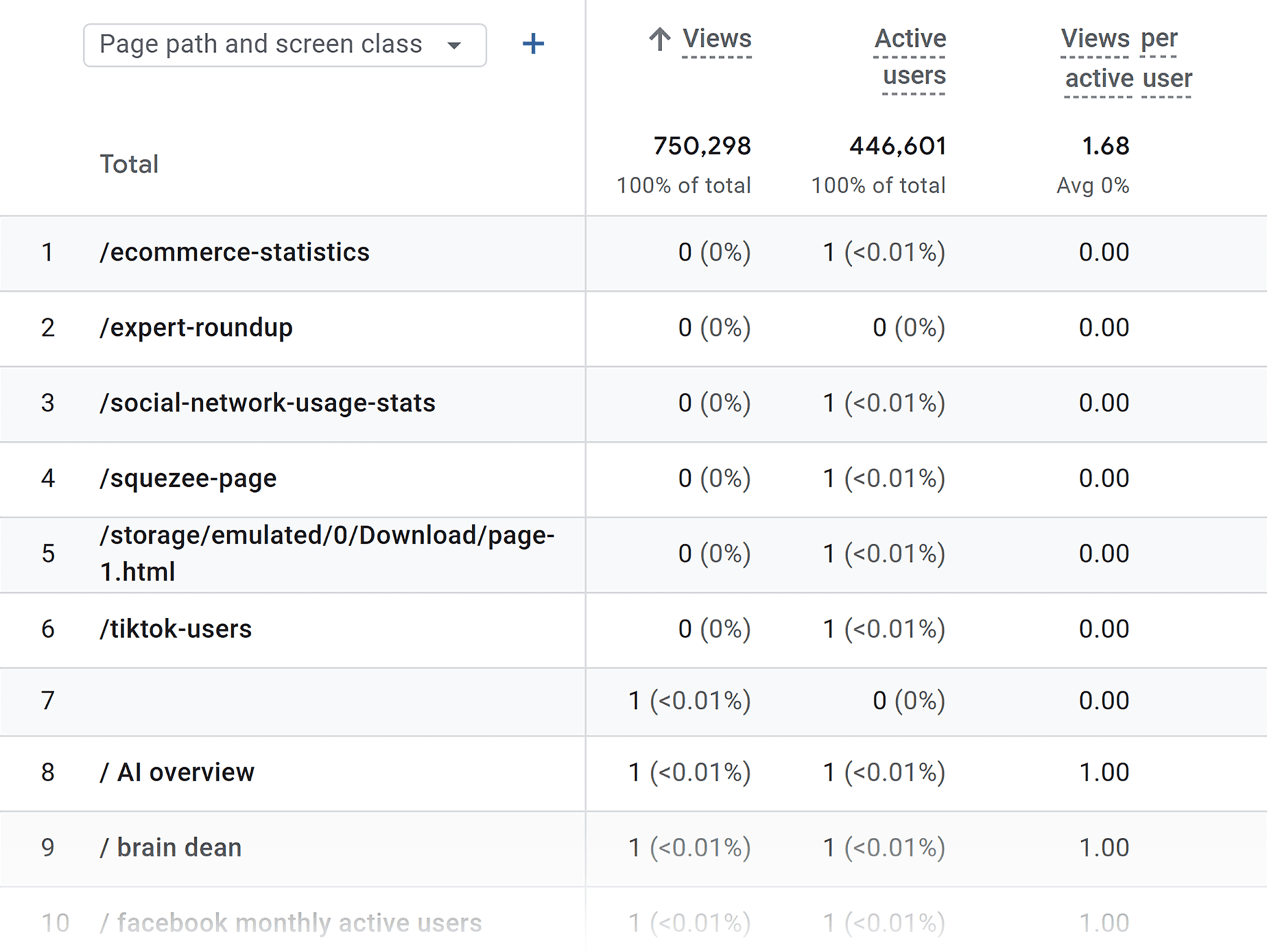This screenshot has height=952, width=1267.
Task: Click the 750,298 total views value
Action: click(x=701, y=146)
